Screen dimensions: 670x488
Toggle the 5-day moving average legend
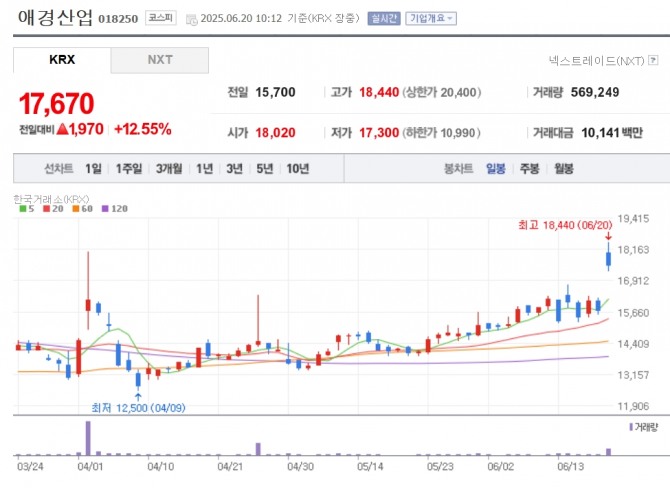(24, 209)
